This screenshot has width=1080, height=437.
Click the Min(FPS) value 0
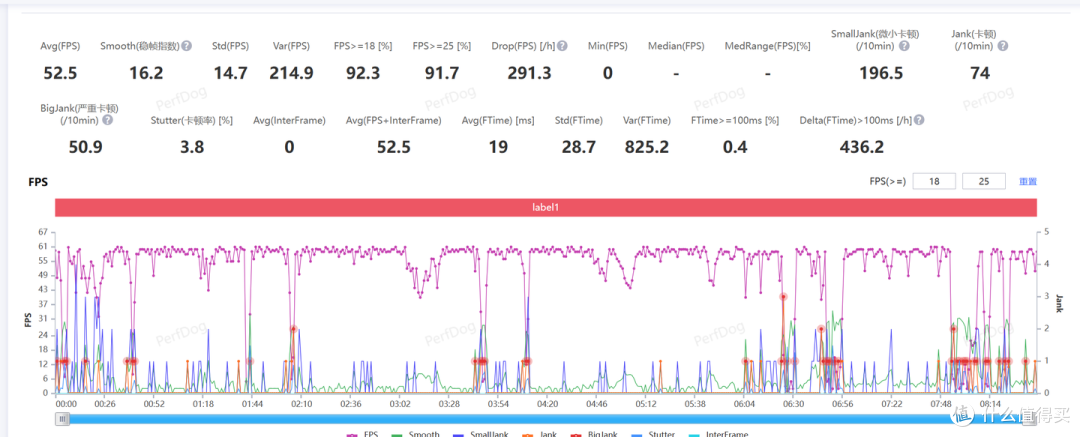click(608, 72)
